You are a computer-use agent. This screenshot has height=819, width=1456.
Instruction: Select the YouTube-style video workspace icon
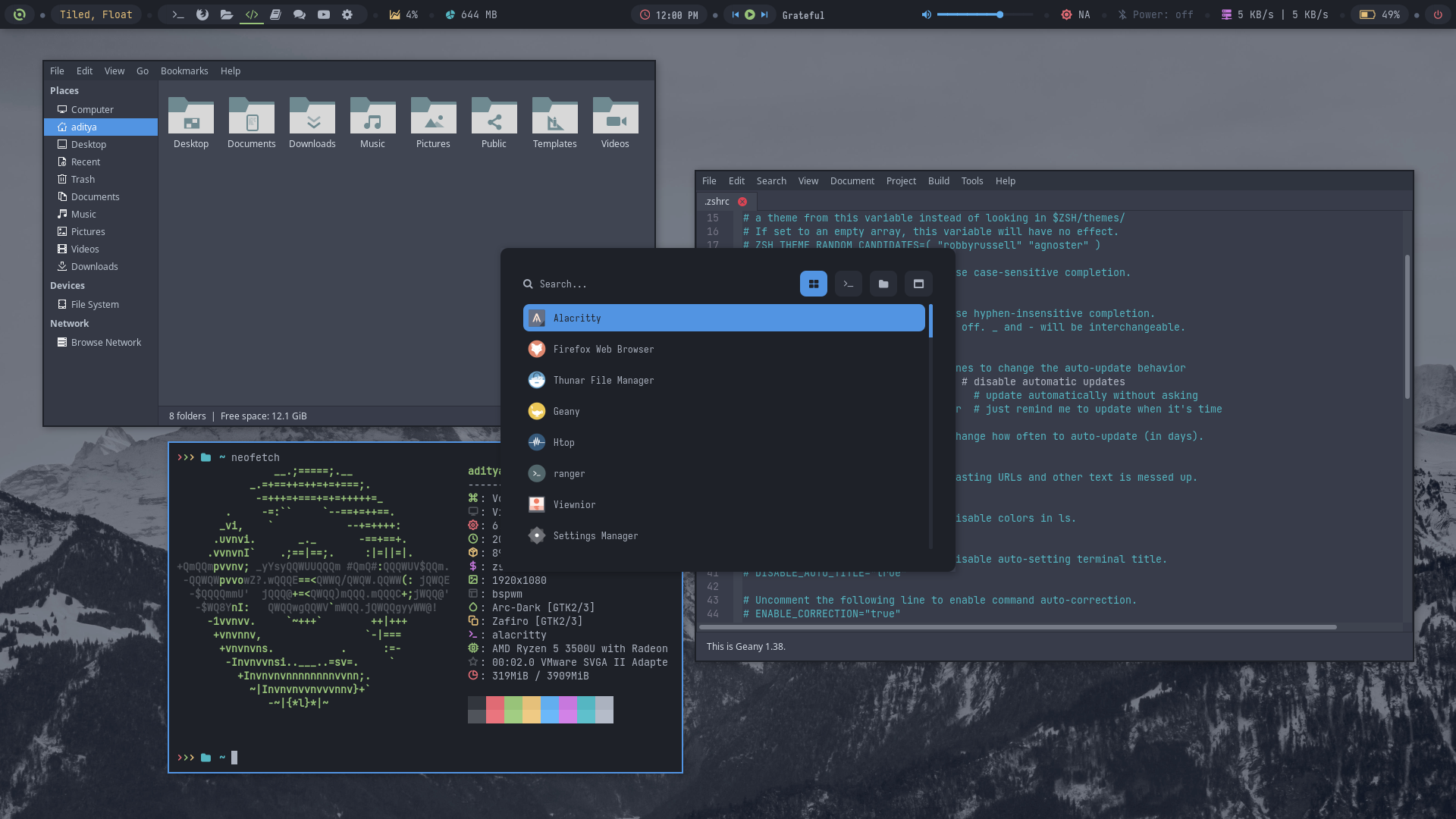tap(324, 14)
